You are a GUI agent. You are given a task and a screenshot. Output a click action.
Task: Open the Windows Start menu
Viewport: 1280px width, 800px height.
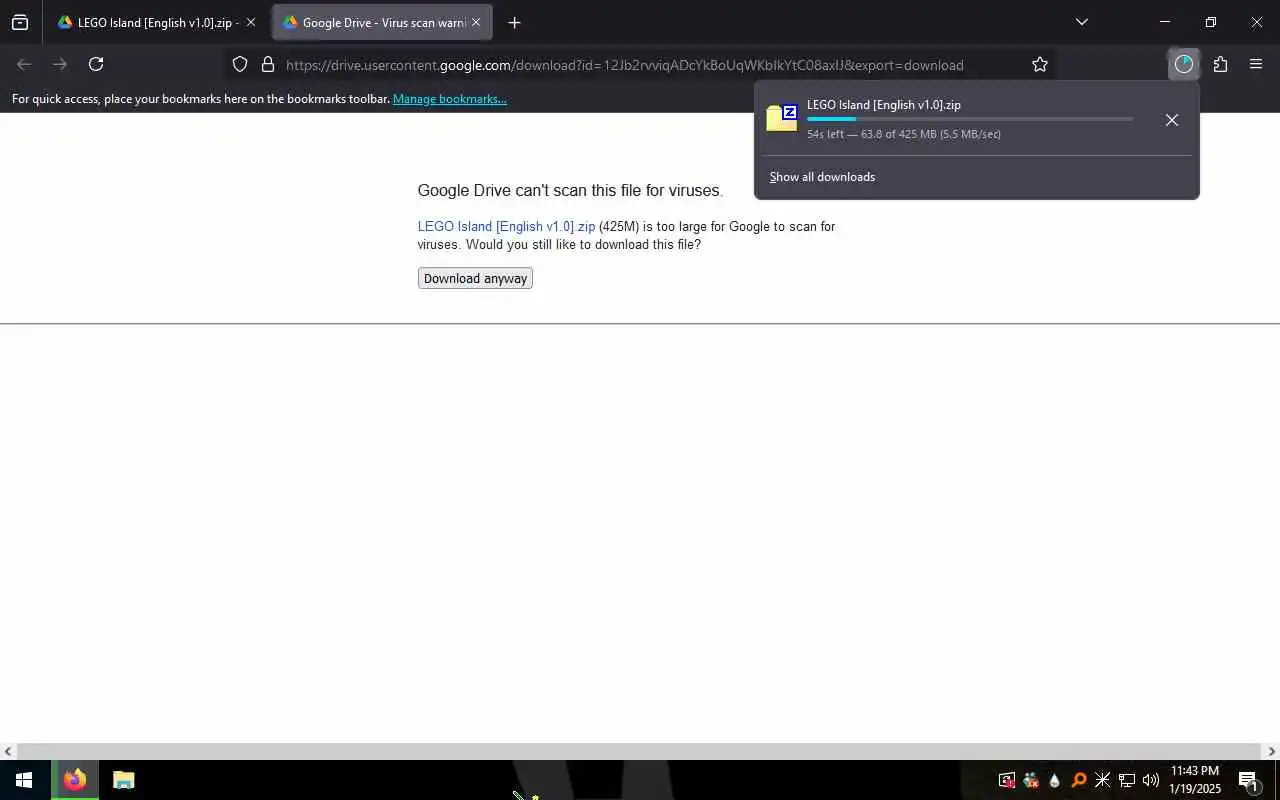point(24,780)
